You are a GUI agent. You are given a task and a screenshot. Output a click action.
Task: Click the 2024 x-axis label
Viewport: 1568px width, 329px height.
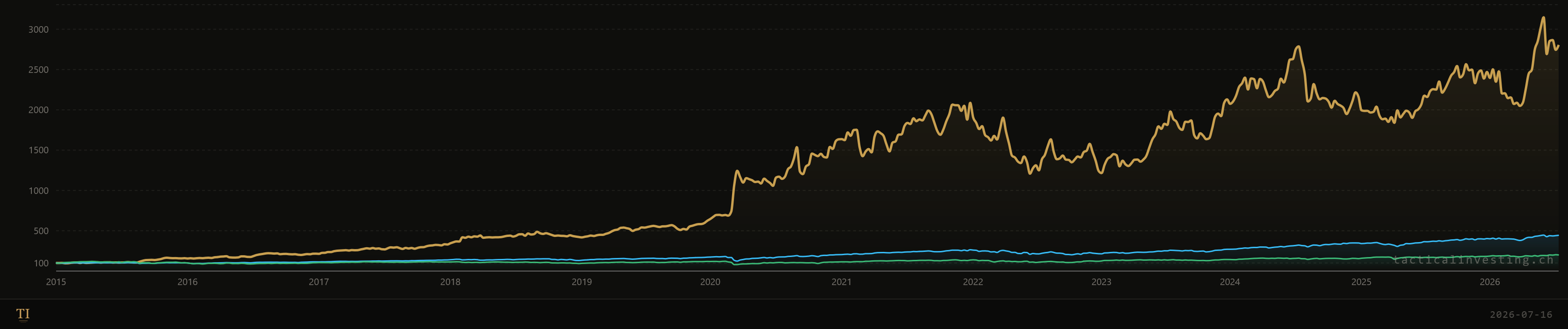pyautogui.click(x=1230, y=281)
